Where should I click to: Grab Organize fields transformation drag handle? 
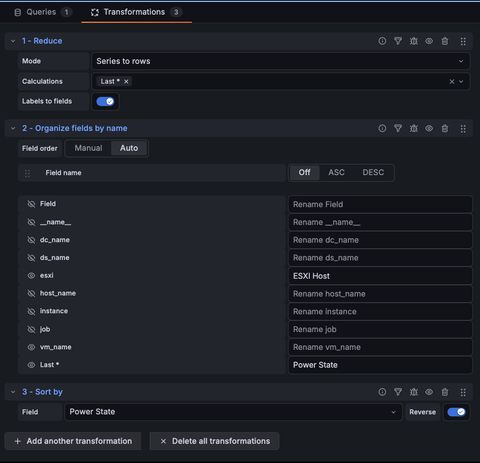463,128
